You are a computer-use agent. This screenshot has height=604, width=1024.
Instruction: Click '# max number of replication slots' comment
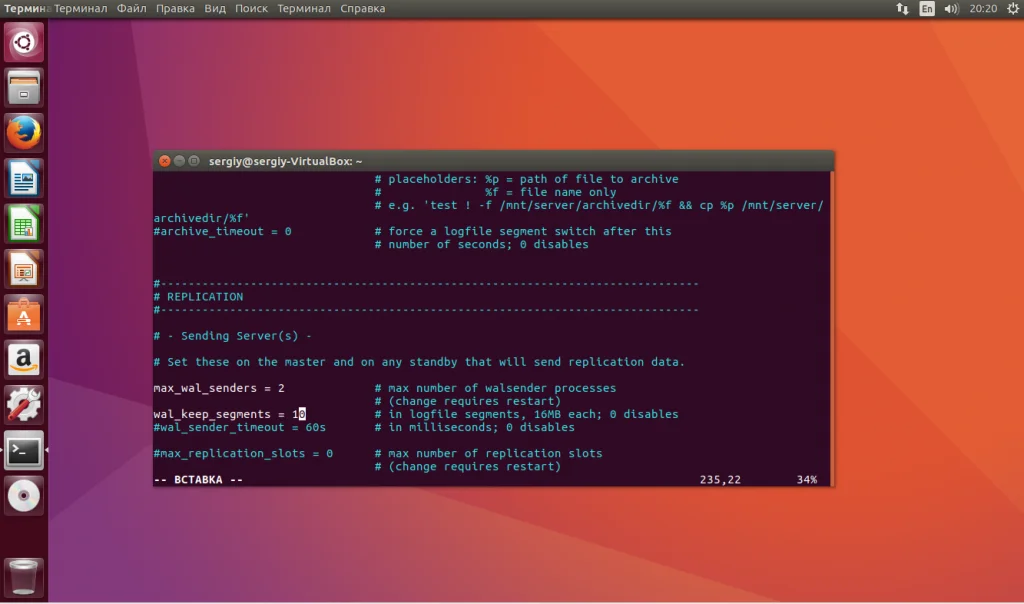click(488, 453)
